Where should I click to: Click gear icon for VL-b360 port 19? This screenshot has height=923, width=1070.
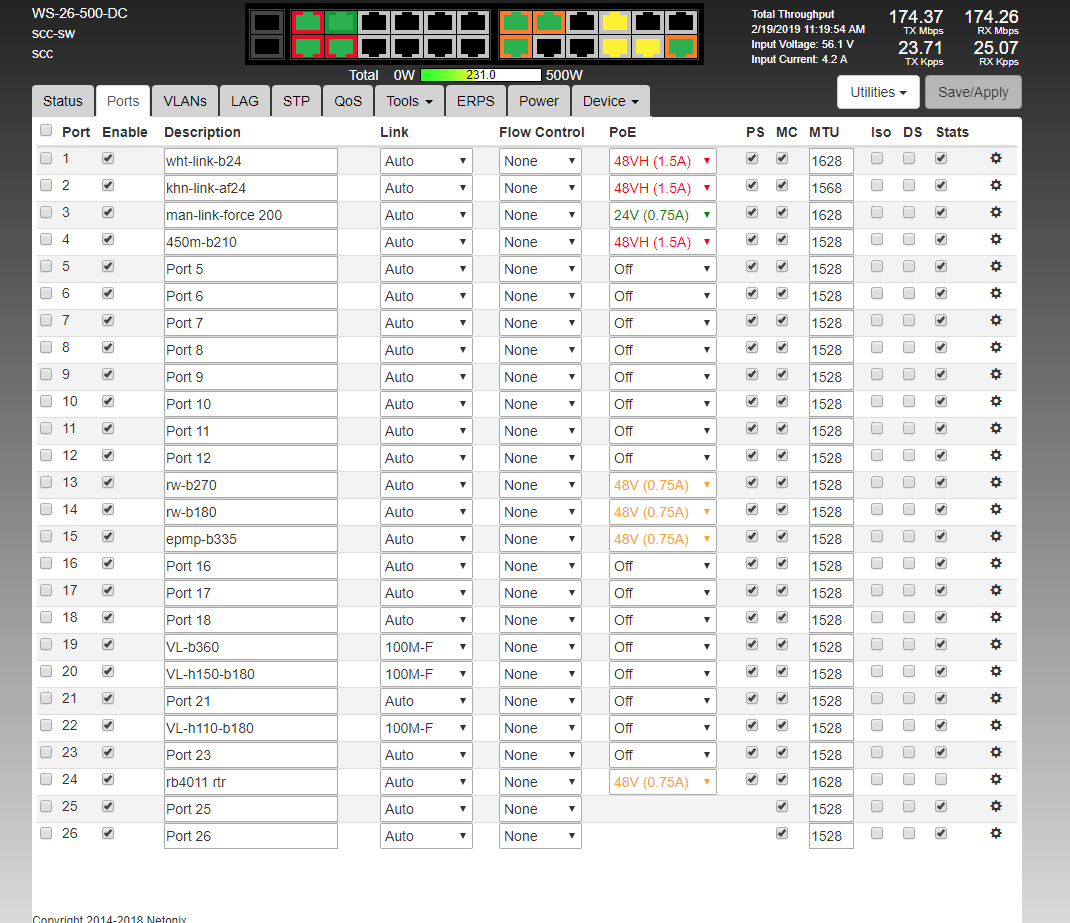995,644
